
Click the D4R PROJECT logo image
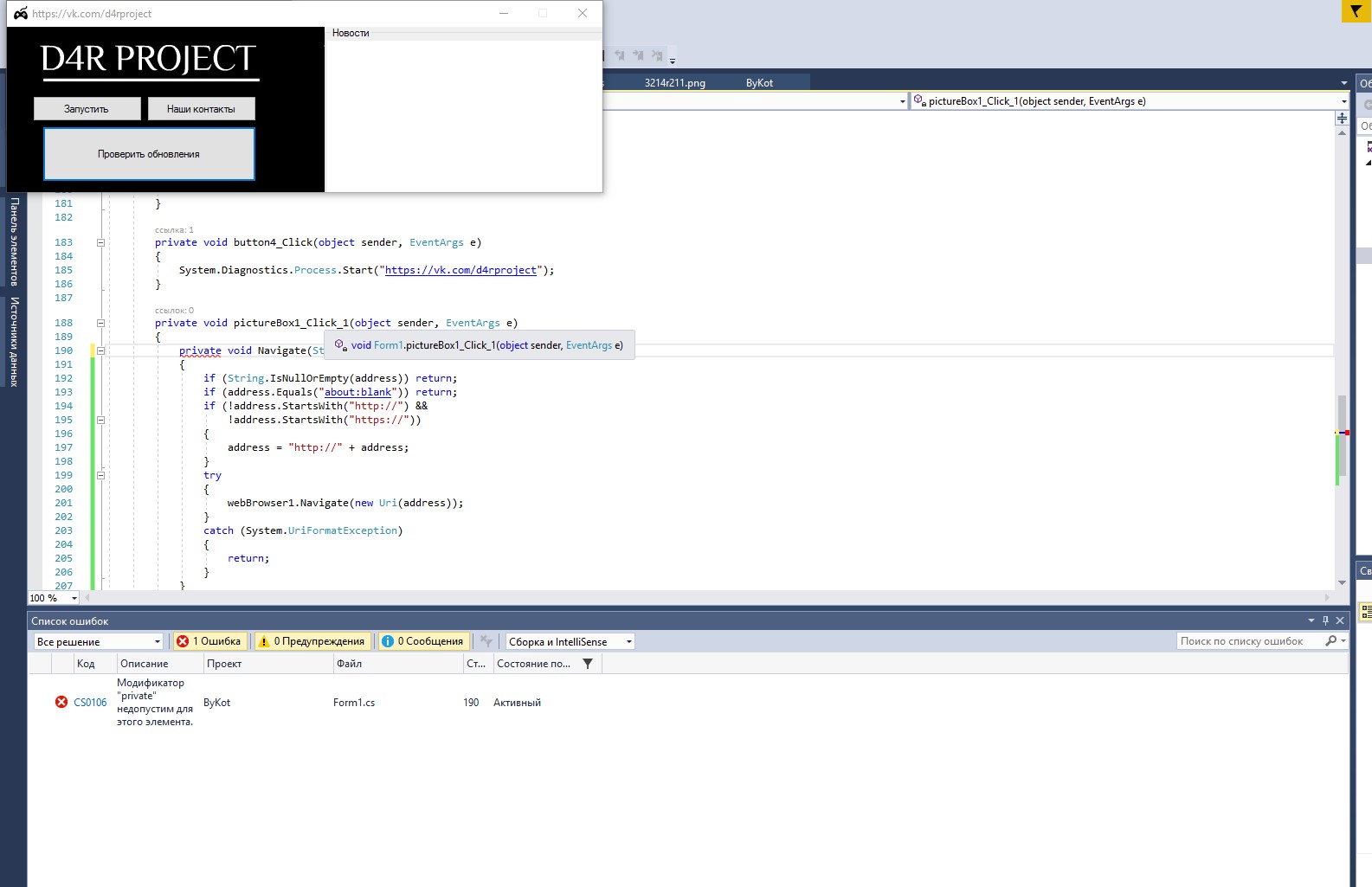[x=149, y=61]
